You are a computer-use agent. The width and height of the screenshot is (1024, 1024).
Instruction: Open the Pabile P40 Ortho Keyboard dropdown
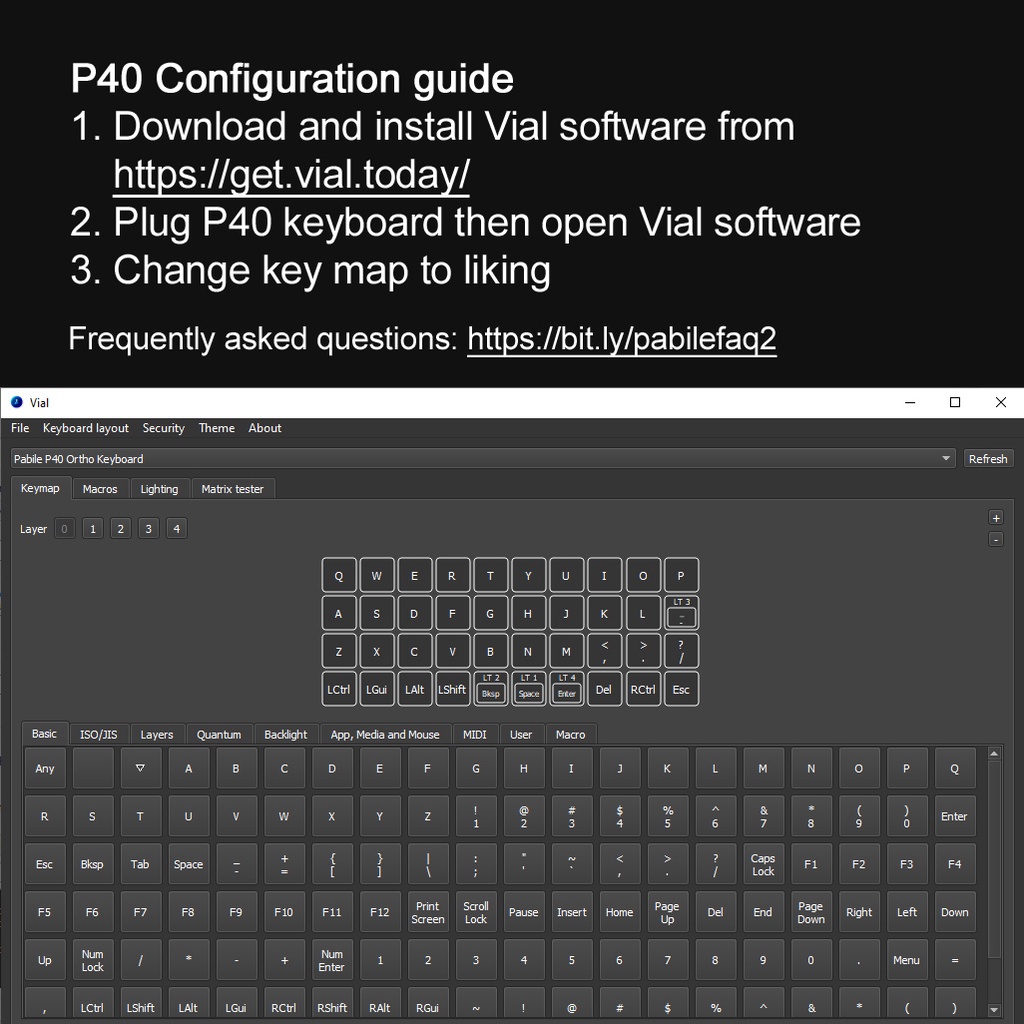[x=484, y=459]
